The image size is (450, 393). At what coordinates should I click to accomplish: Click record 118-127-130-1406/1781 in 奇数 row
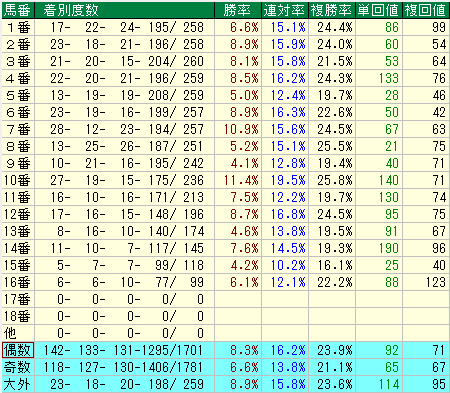tap(123, 367)
